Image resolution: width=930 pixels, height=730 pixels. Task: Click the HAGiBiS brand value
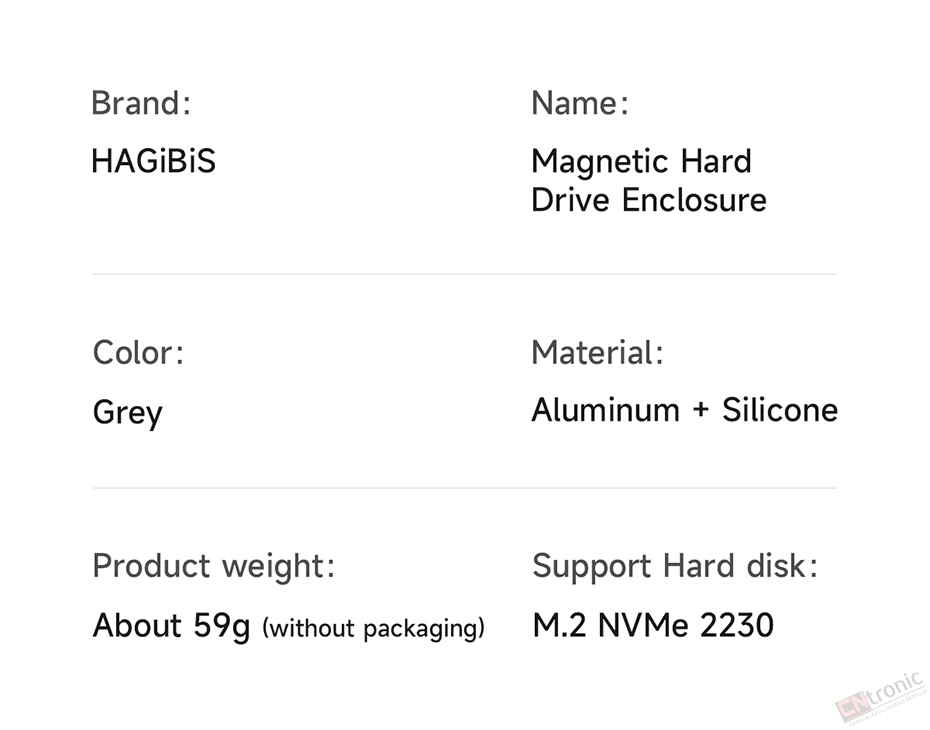154,161
